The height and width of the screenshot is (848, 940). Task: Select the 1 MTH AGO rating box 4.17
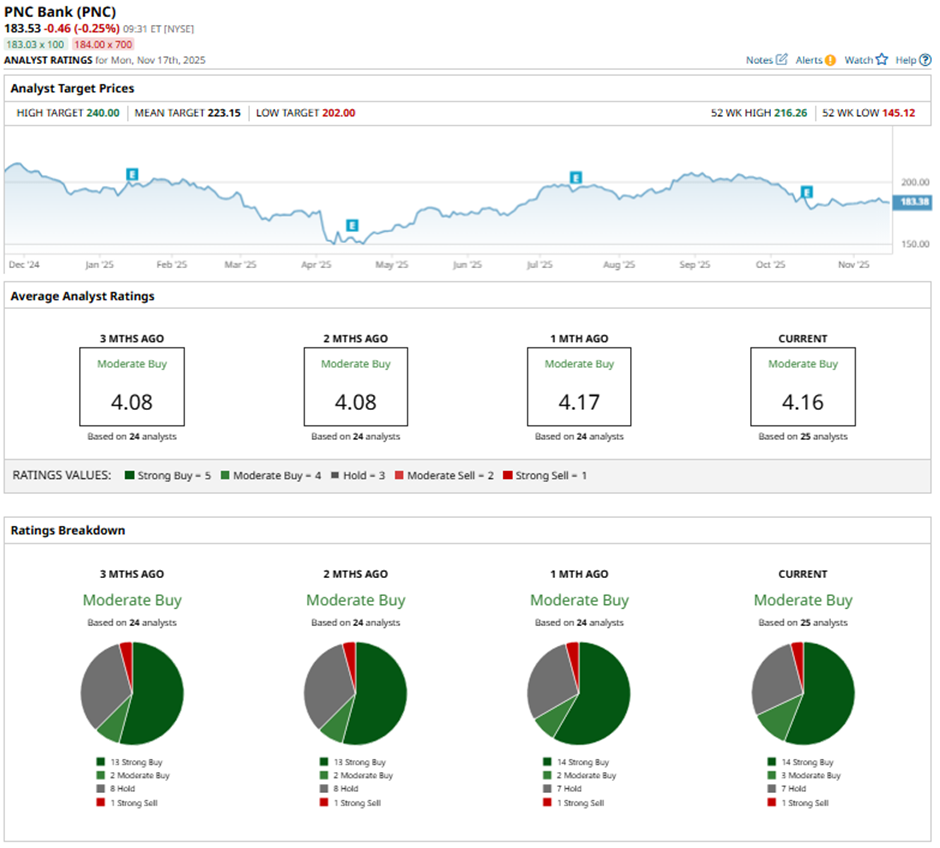coord(579,388)
